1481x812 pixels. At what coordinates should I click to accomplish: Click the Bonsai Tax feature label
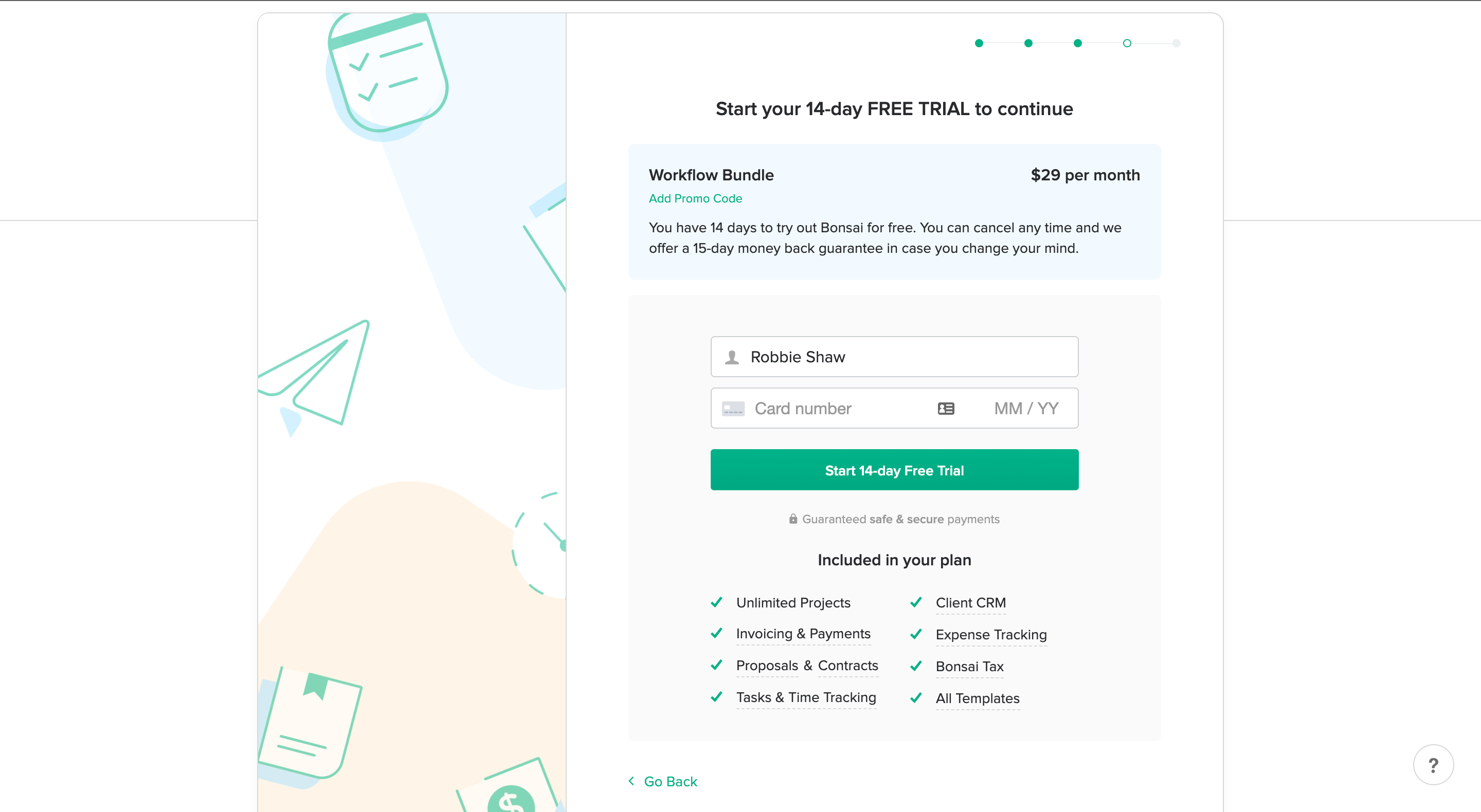coord(969,666)
